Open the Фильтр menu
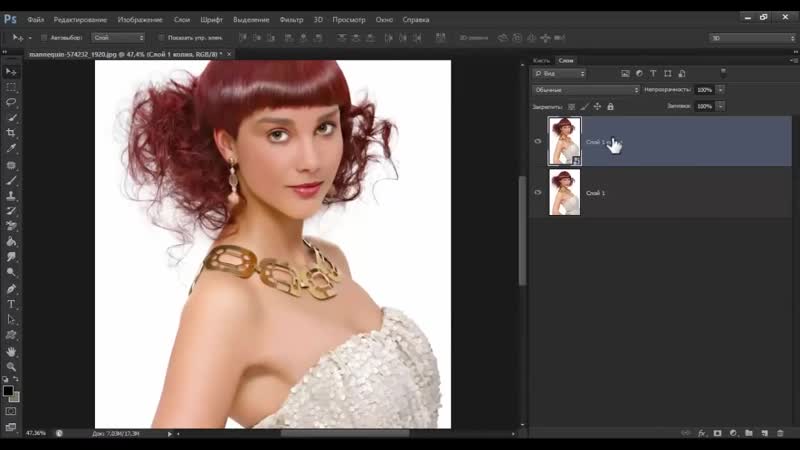This screenshot has height=450, width=800. point(291,19)
